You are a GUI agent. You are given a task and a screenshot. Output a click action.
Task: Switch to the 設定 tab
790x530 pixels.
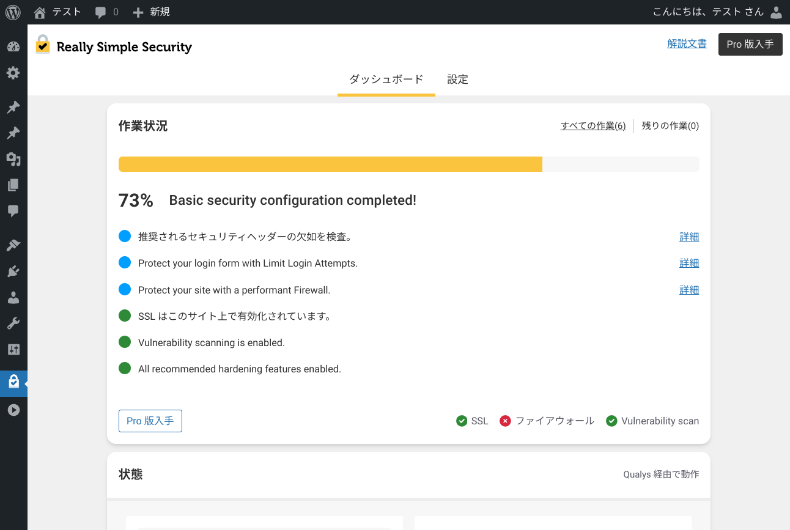[458, 79]
